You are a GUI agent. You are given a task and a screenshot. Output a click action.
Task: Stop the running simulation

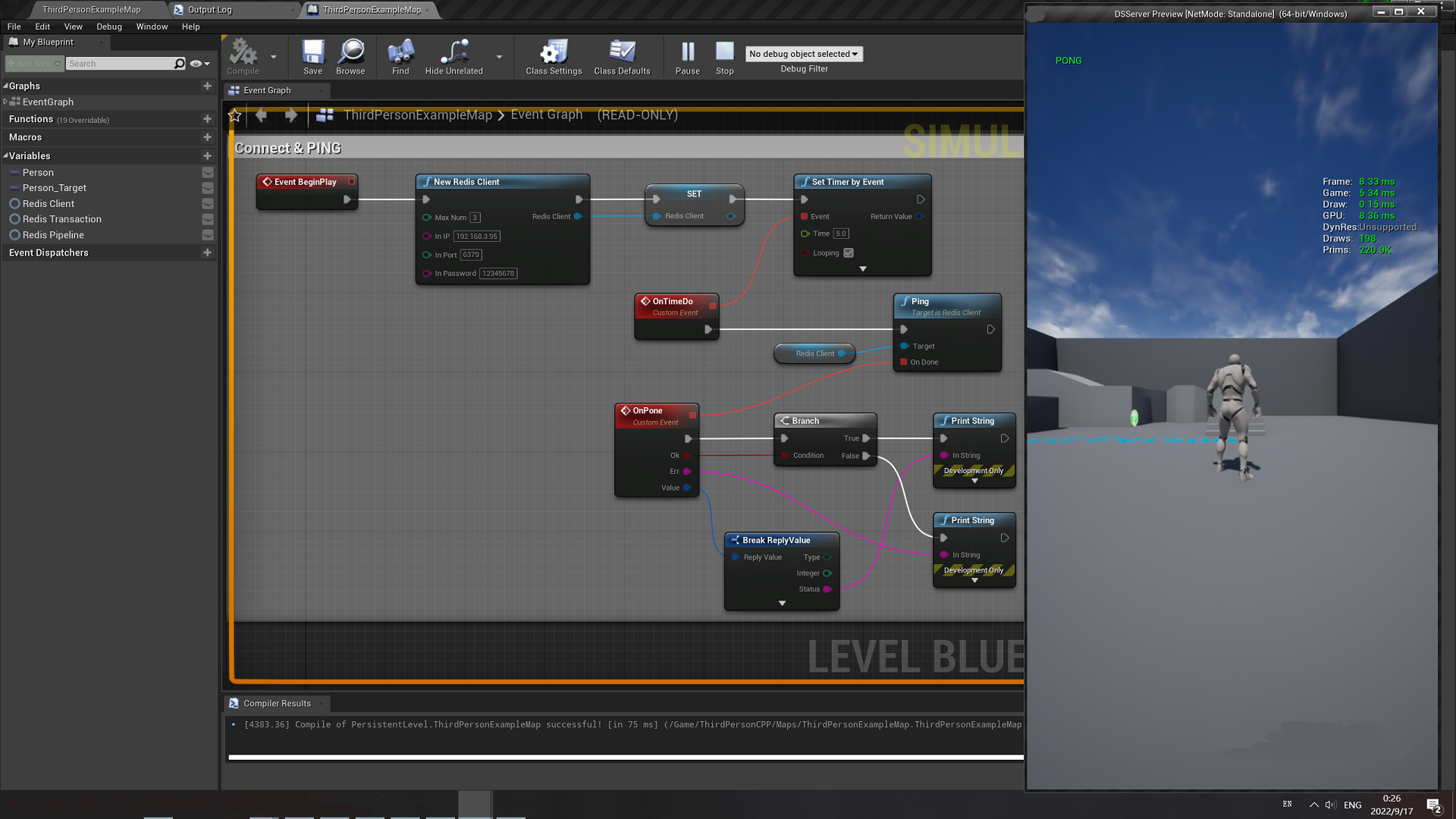pyautogui.click(x=724, y=52)
